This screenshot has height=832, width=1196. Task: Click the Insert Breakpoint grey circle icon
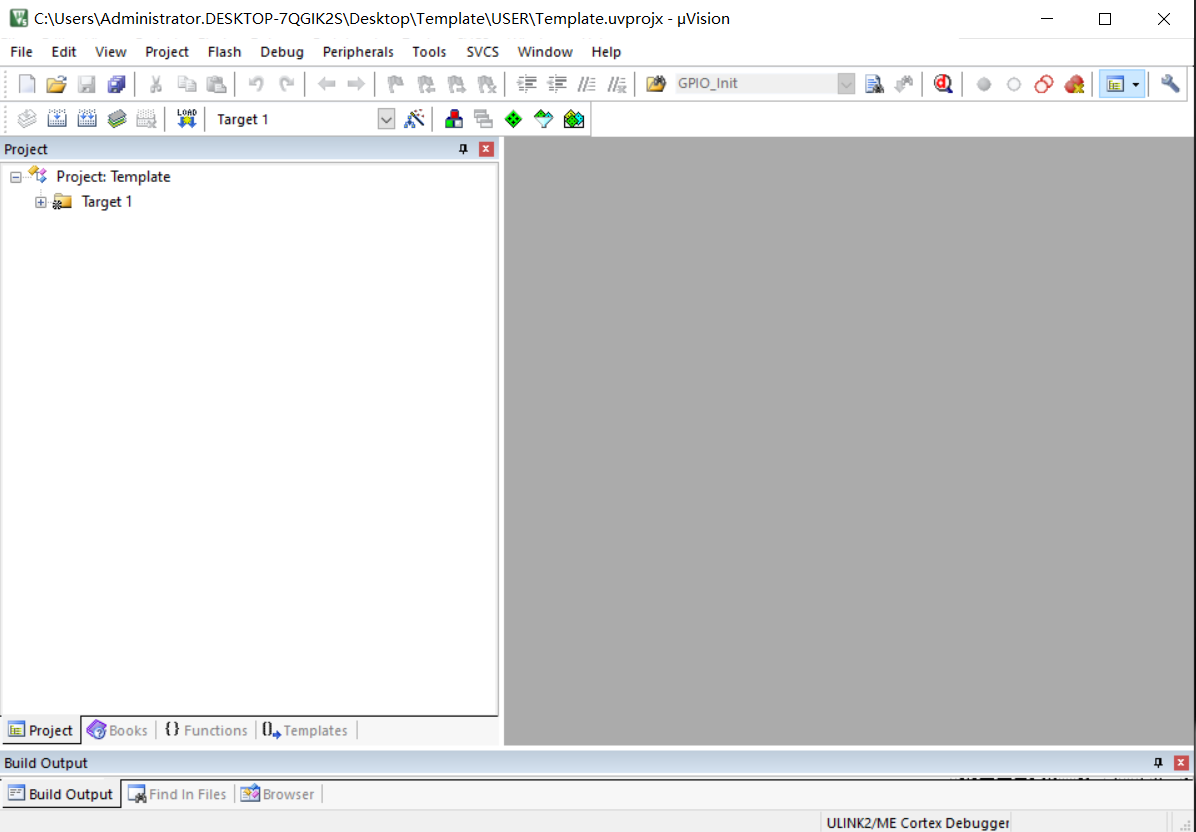click(x=983, y=85)
